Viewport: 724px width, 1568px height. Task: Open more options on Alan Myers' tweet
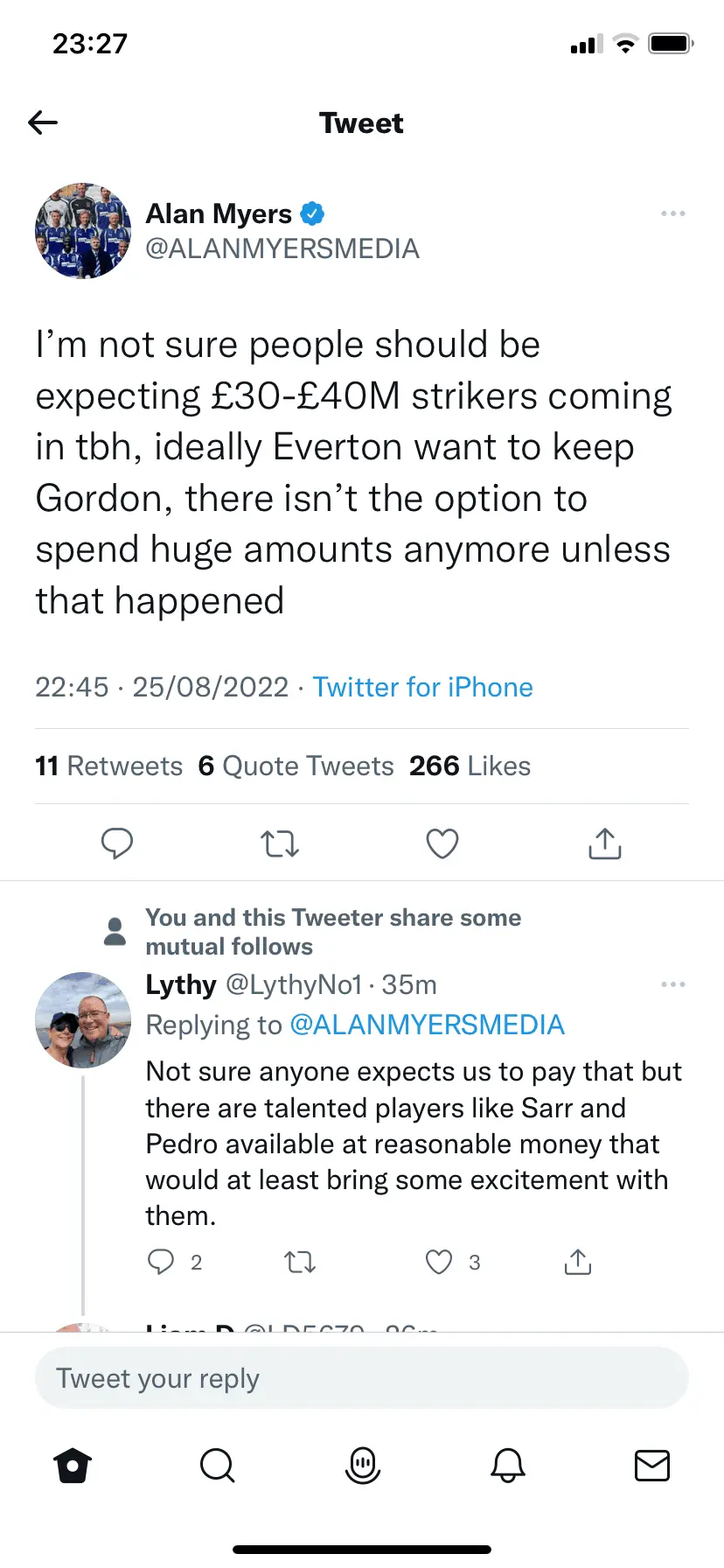672,213
